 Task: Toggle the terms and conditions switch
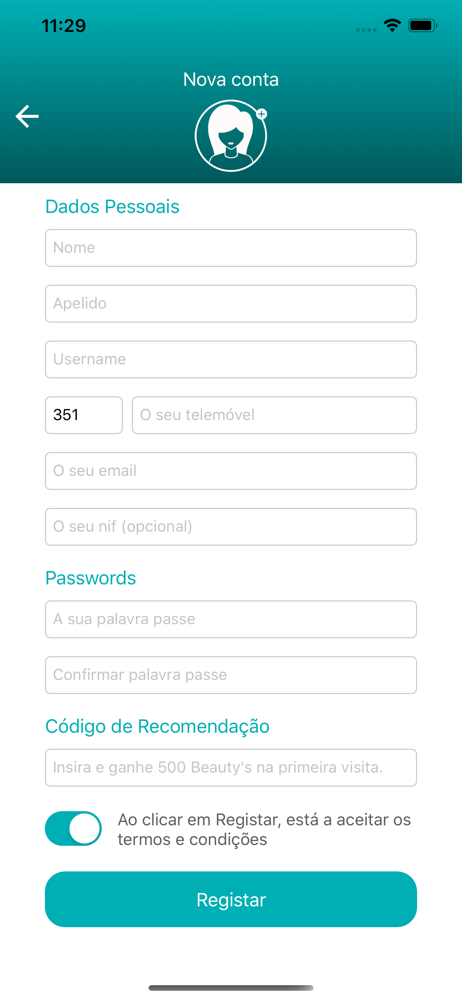coord(73,828)
